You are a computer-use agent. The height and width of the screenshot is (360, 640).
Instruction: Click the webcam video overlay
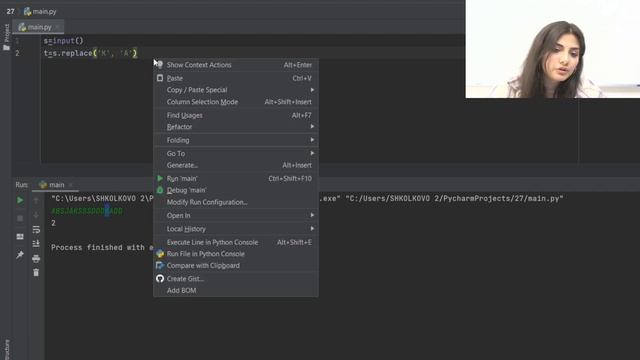553,49
